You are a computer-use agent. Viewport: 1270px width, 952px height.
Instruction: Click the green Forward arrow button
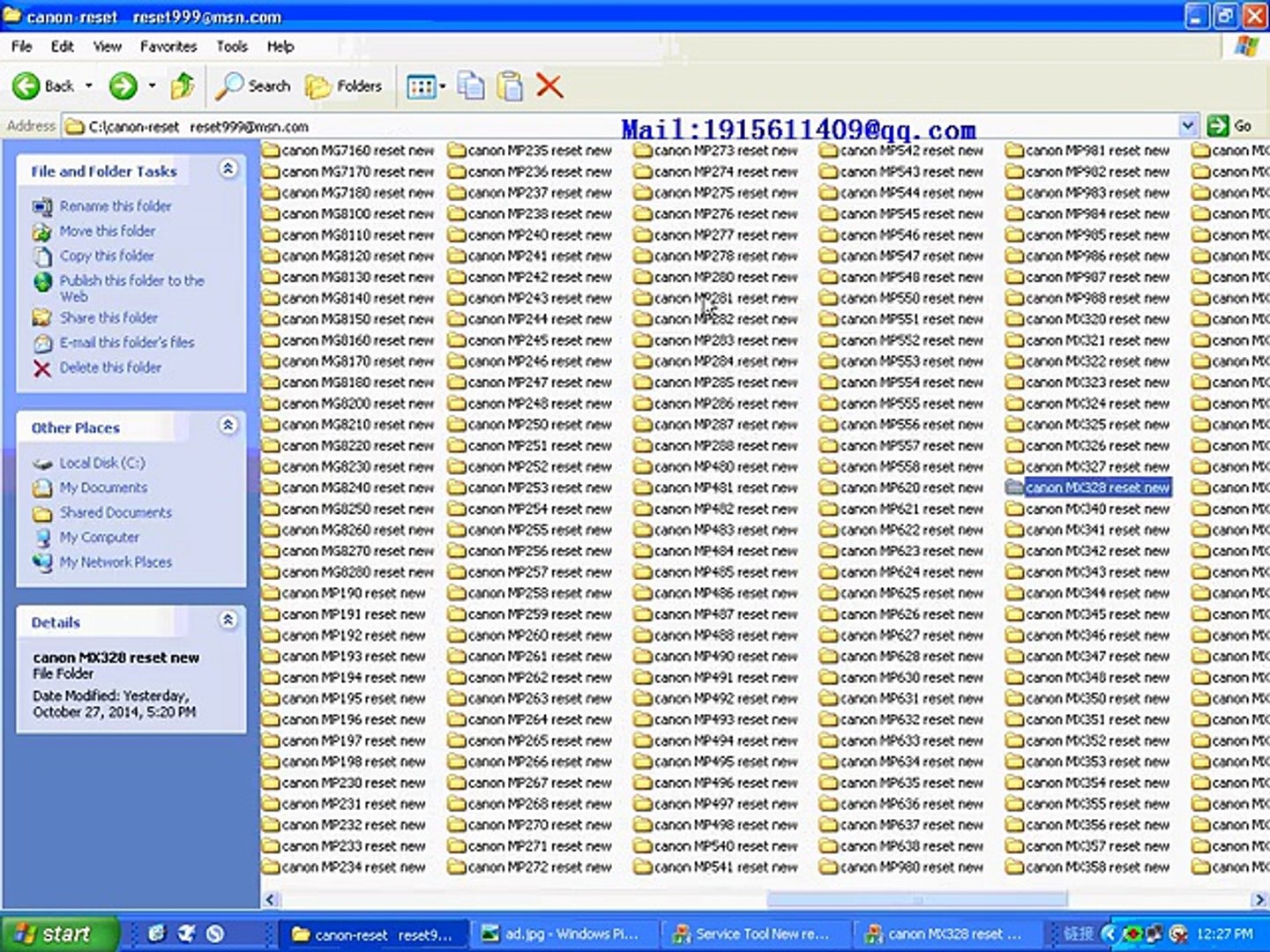(x=123, y=86)
